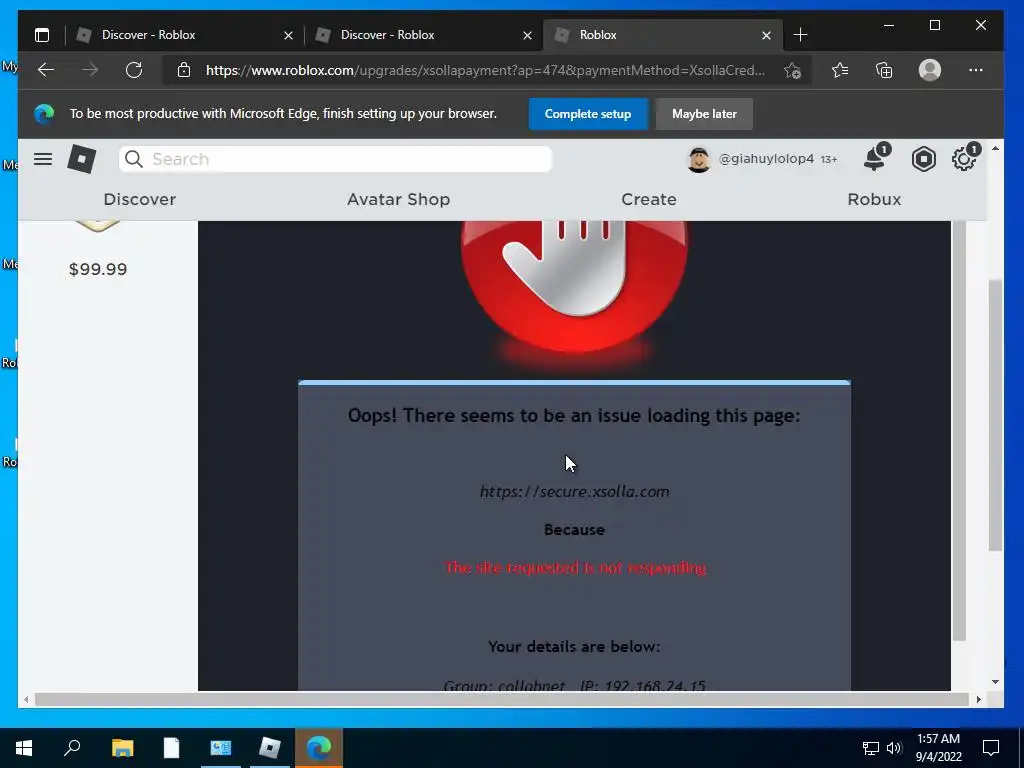This screenshot has height=768, width=1024.
Task: Open the Avatar Shop navigation item
Action: coord(398,199)
